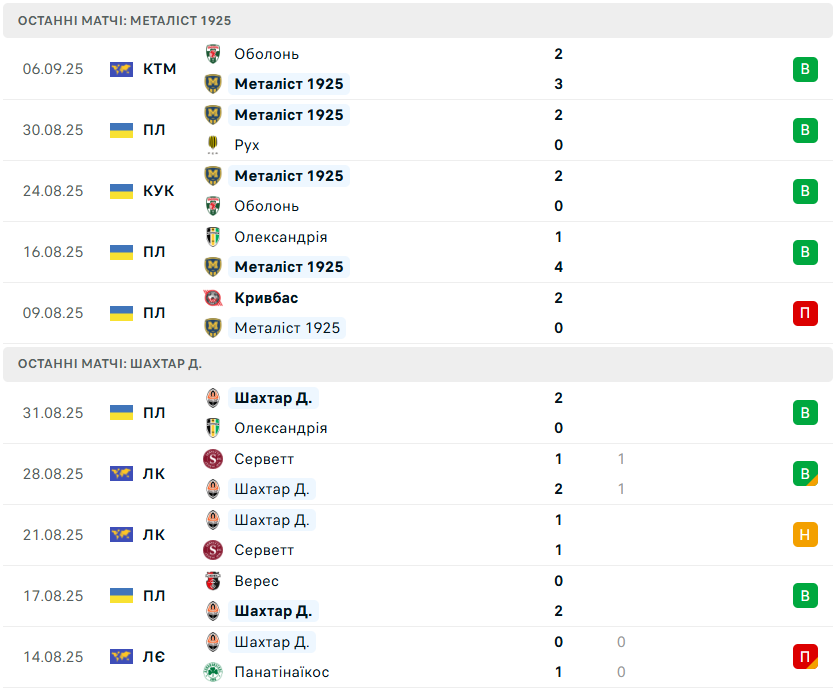Click the Servette logo in the 28.08.25 match

tap(212, 459)
